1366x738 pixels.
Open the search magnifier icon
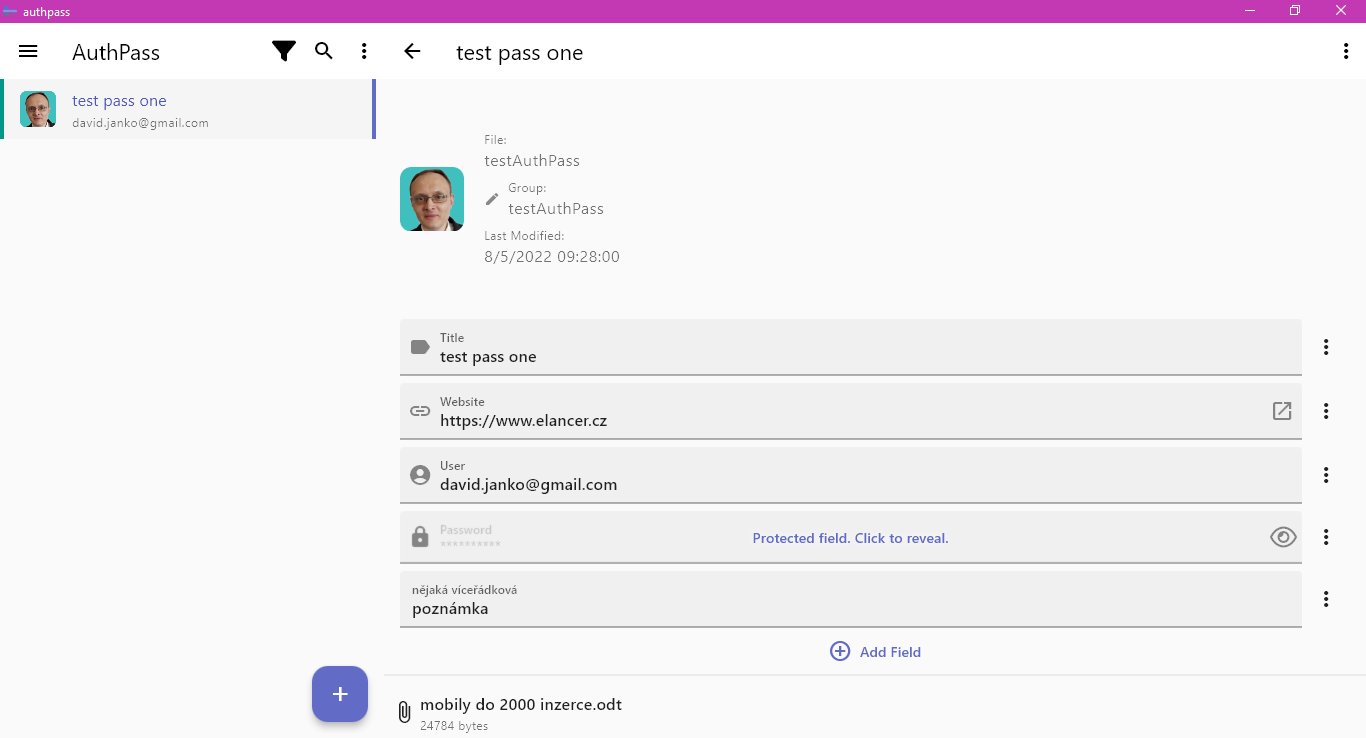pos(324,51)
